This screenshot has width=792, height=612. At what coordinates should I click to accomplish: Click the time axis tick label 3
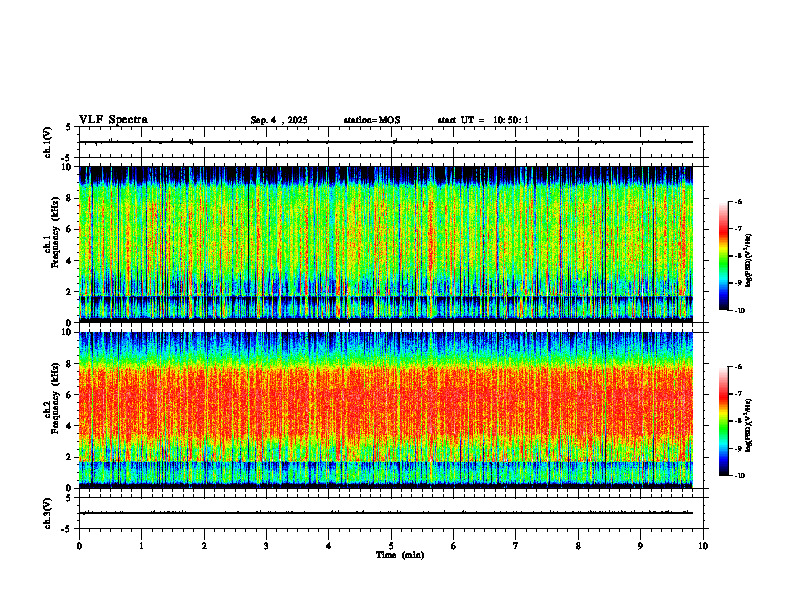pyautogui.click(x=266, y=546)
